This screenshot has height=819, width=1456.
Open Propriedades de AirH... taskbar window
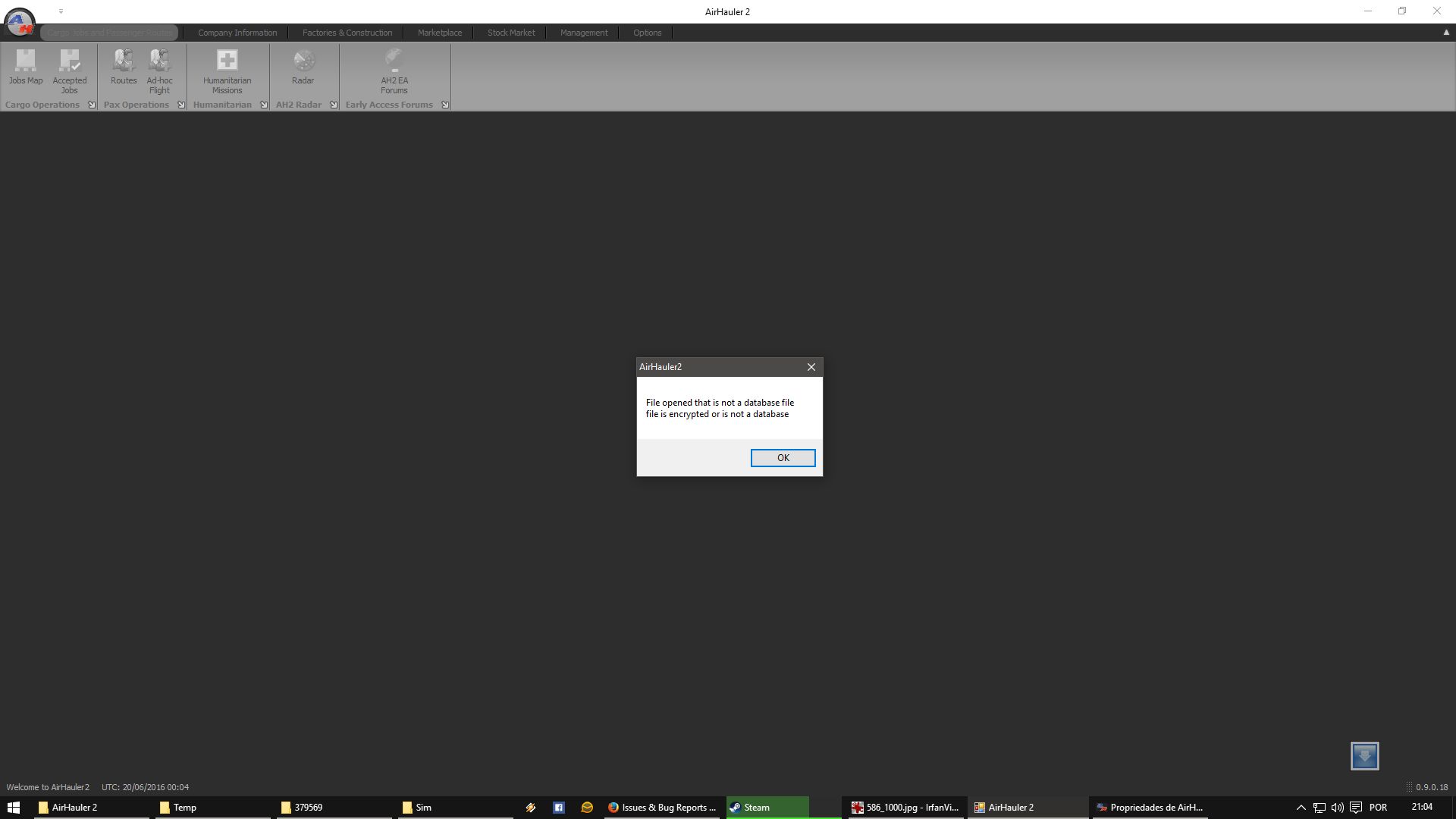(x=1149, y=808)
